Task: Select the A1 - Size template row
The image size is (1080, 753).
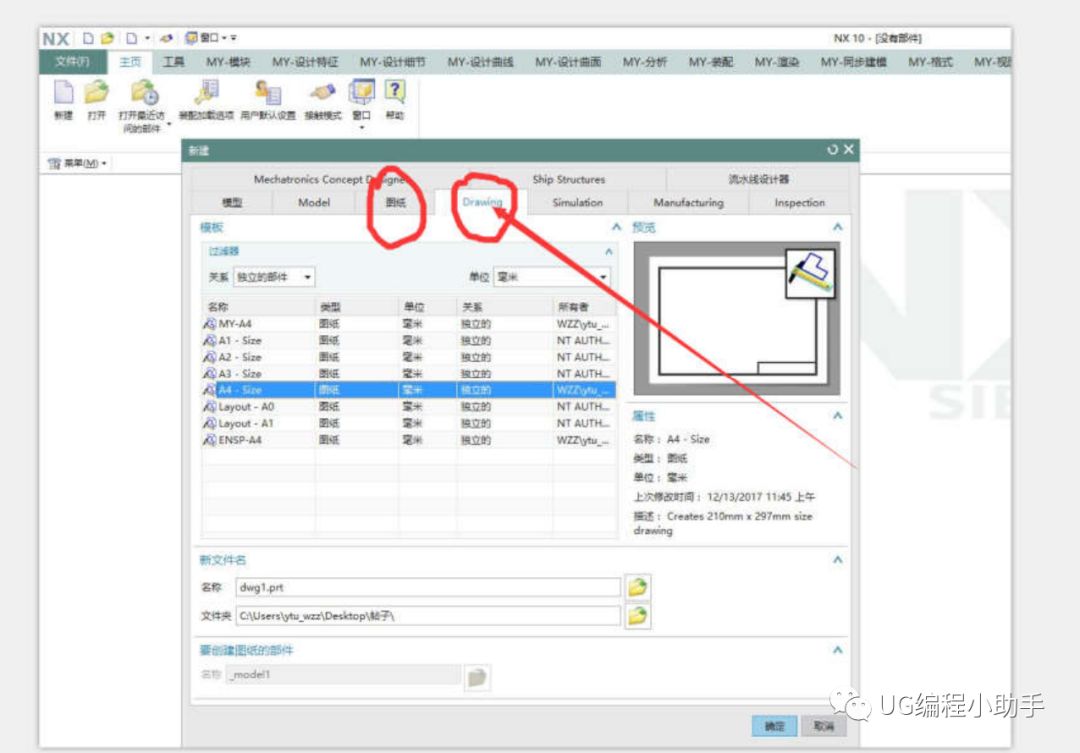Action: pyautogui.click(x=409, y=340)
